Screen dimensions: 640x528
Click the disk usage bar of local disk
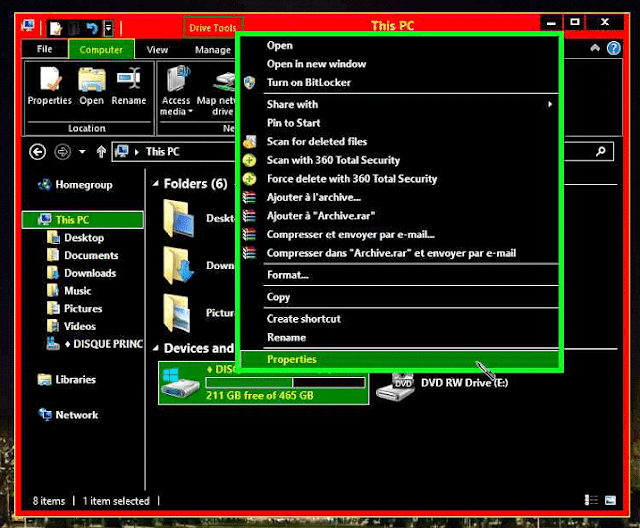285,383
